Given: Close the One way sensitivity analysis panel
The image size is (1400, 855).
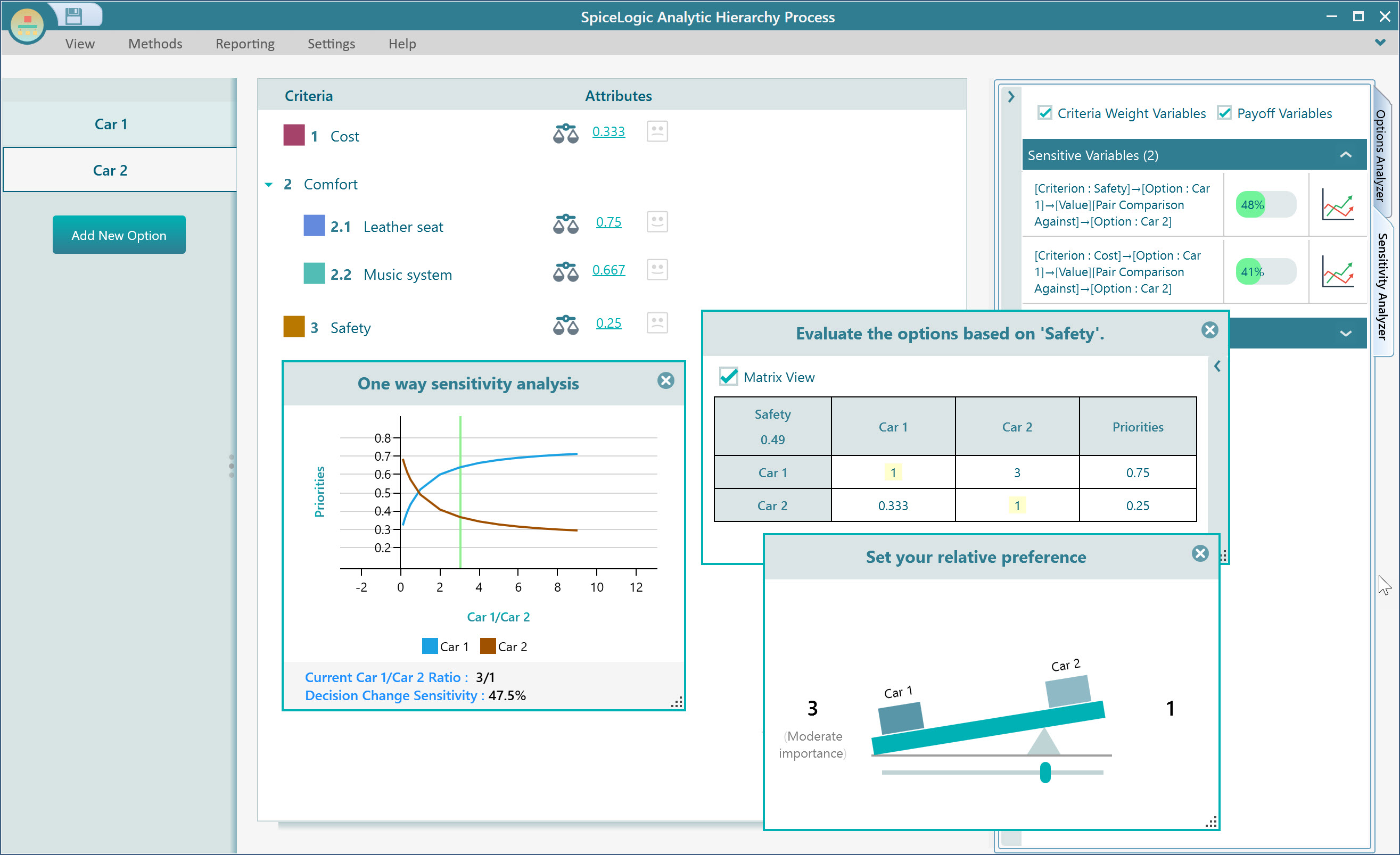Looking at the screenshot, I should [665, 380].
